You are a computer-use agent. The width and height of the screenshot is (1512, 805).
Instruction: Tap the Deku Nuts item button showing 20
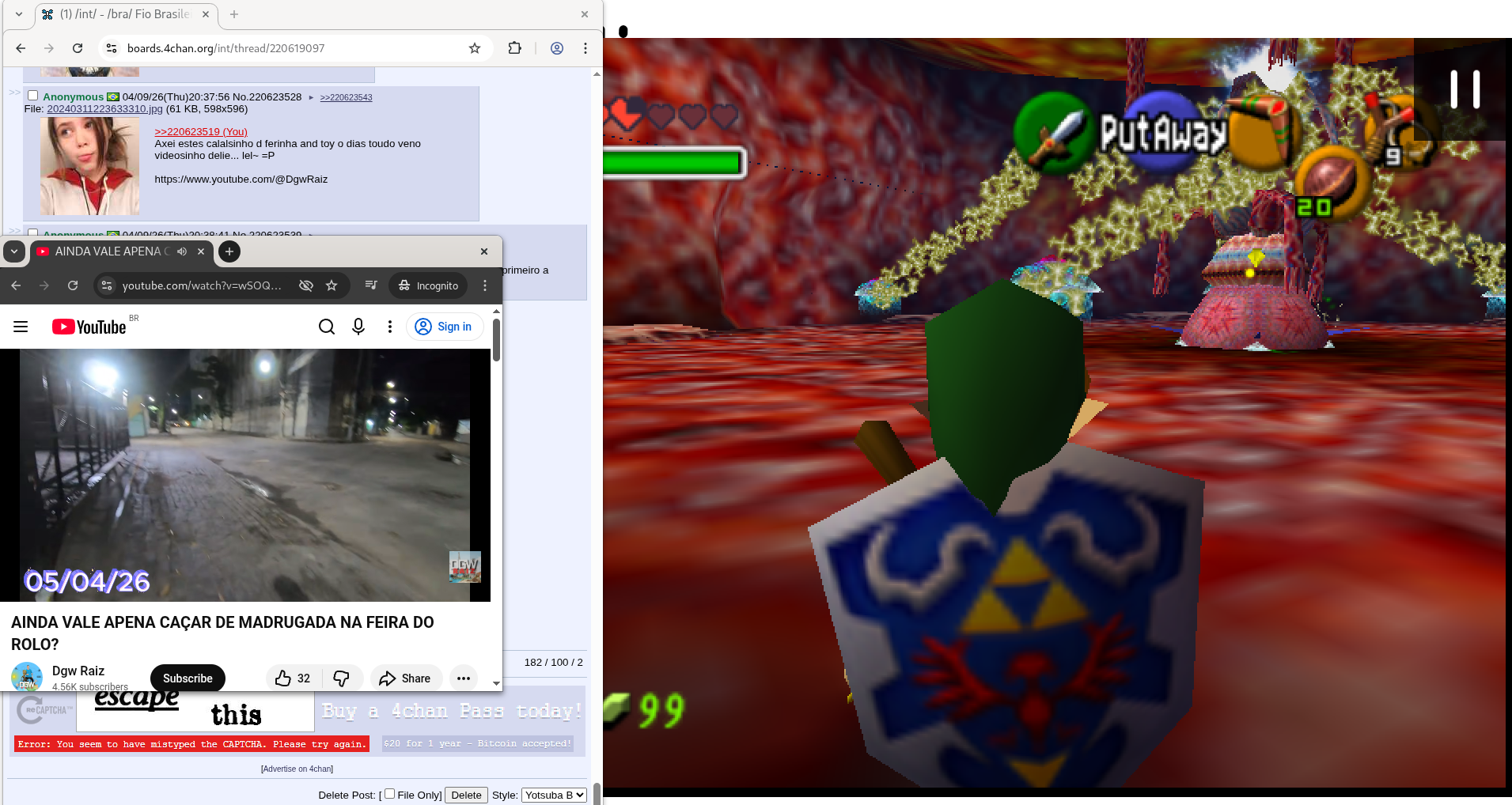point(1332,182)
